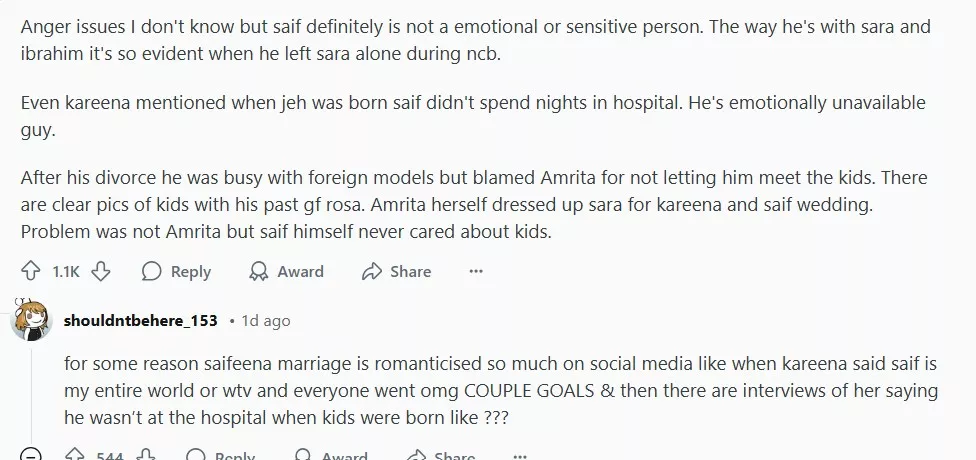Open the three-dot more options menu

(476, 271)
